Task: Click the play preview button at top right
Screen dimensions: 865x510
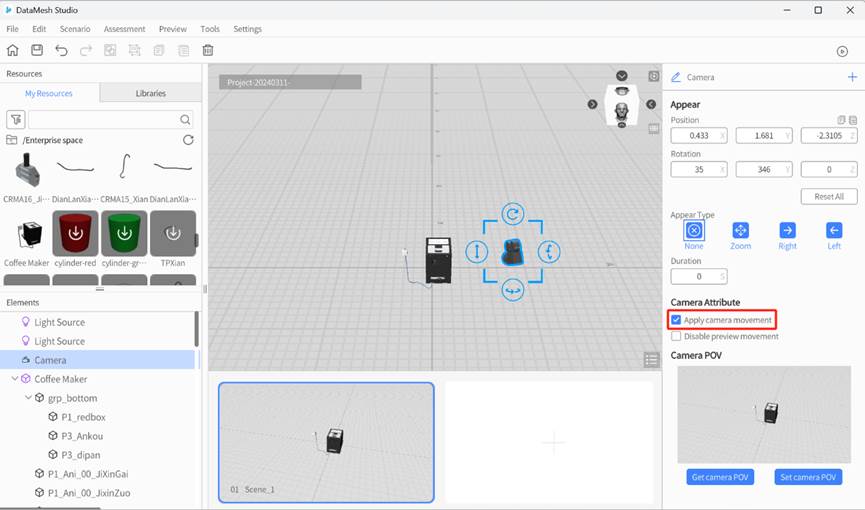Action: (842, 51)
